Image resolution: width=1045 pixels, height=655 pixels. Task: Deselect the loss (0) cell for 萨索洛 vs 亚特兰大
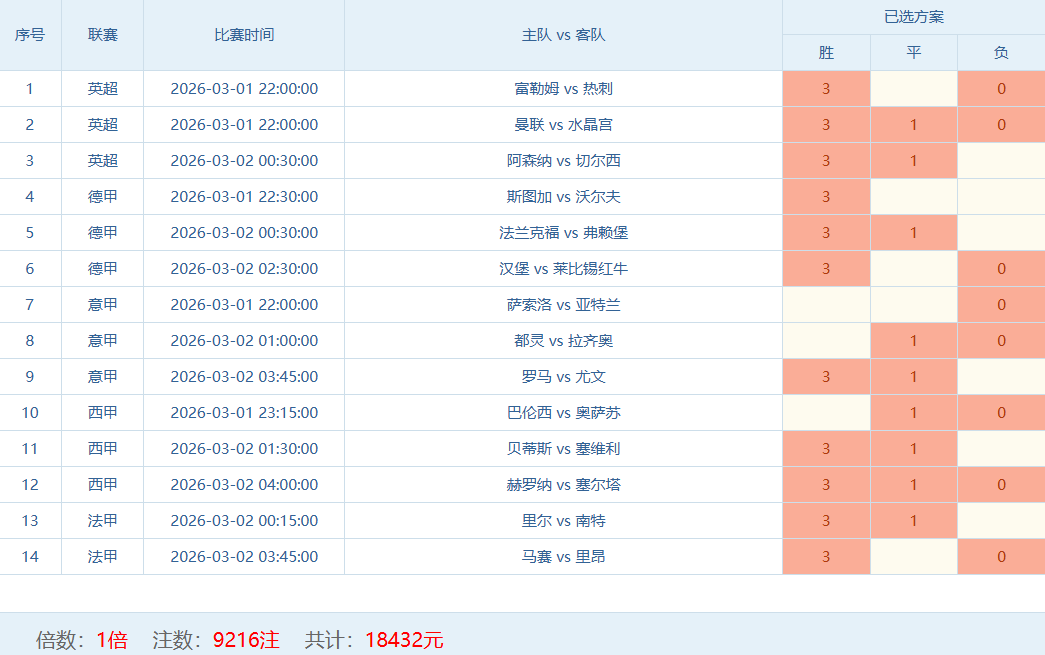(x=1001, y=305)
